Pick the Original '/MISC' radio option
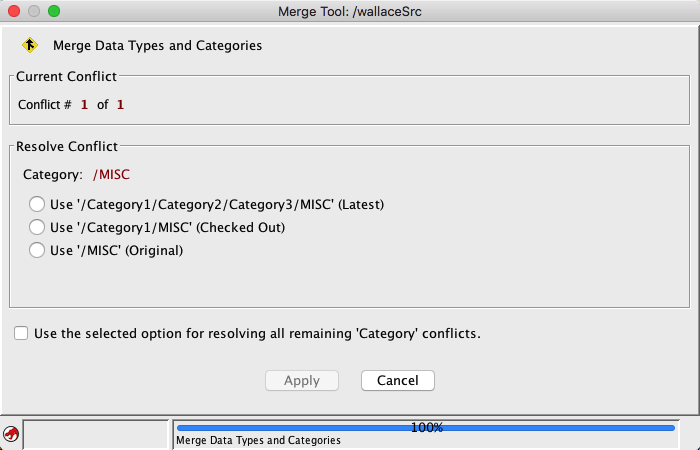 37,251
